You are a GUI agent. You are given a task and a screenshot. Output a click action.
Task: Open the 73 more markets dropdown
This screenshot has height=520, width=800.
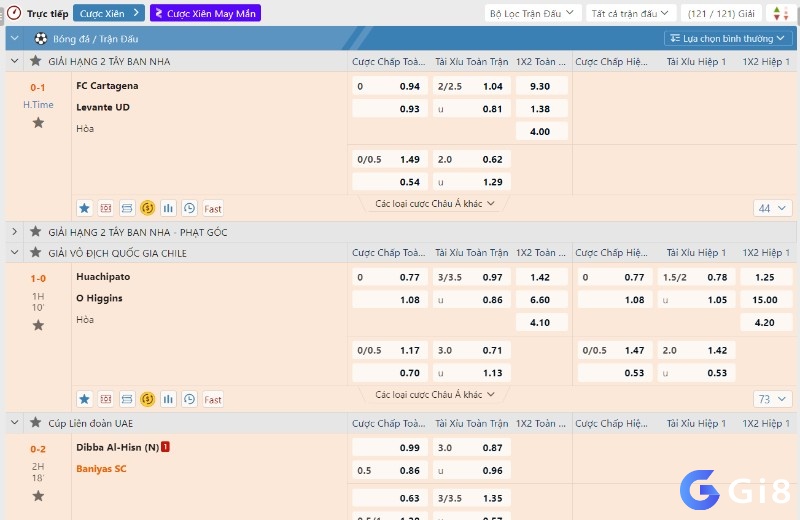[x=772, y=399]
